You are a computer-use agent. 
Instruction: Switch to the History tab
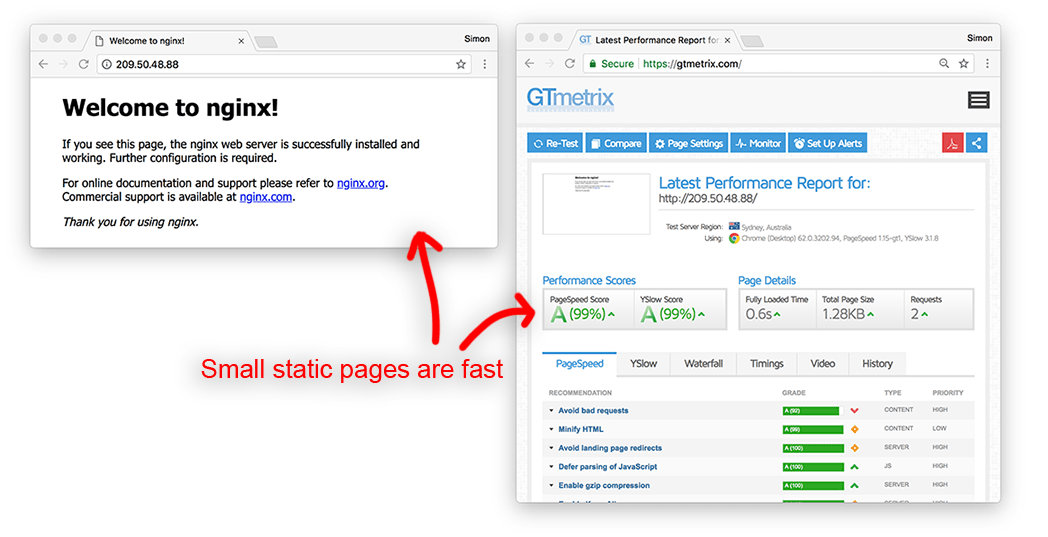(878, 364)
